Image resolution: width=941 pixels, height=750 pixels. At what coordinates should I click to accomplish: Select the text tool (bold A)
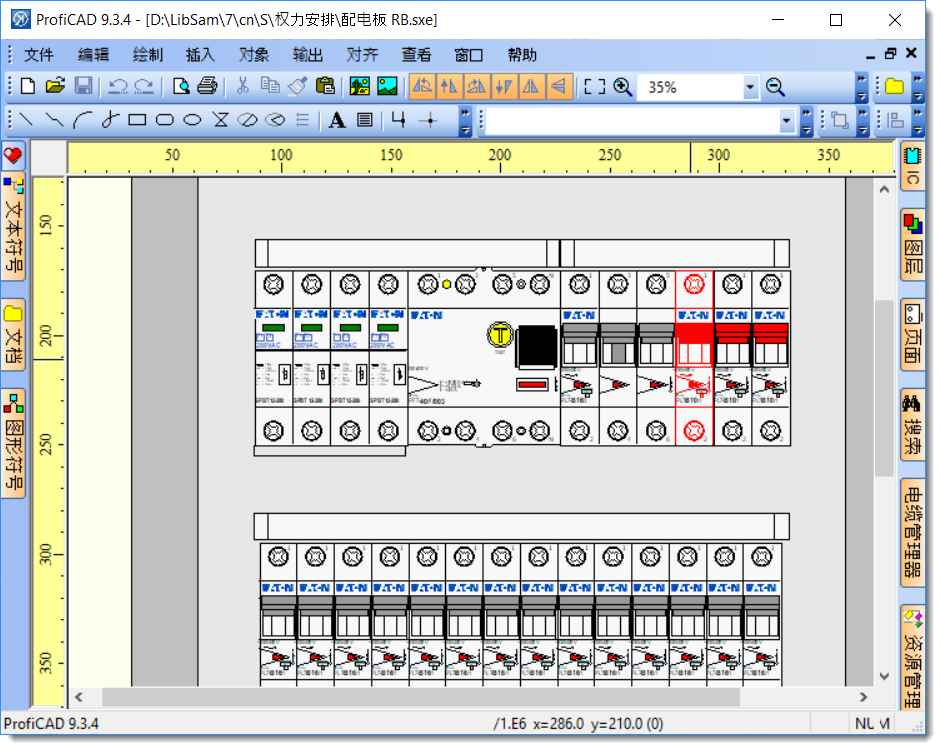pos(338,121)
